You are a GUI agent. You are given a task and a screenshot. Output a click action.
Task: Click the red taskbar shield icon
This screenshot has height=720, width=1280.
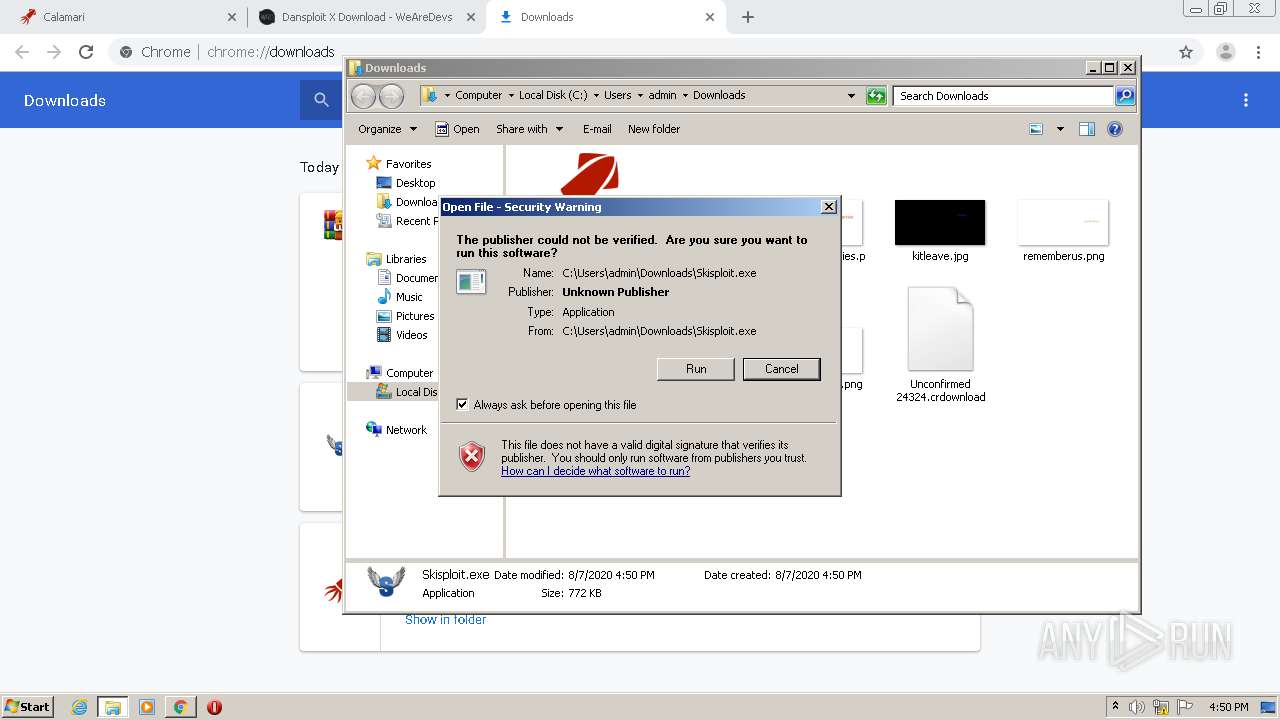coord(214,707)
